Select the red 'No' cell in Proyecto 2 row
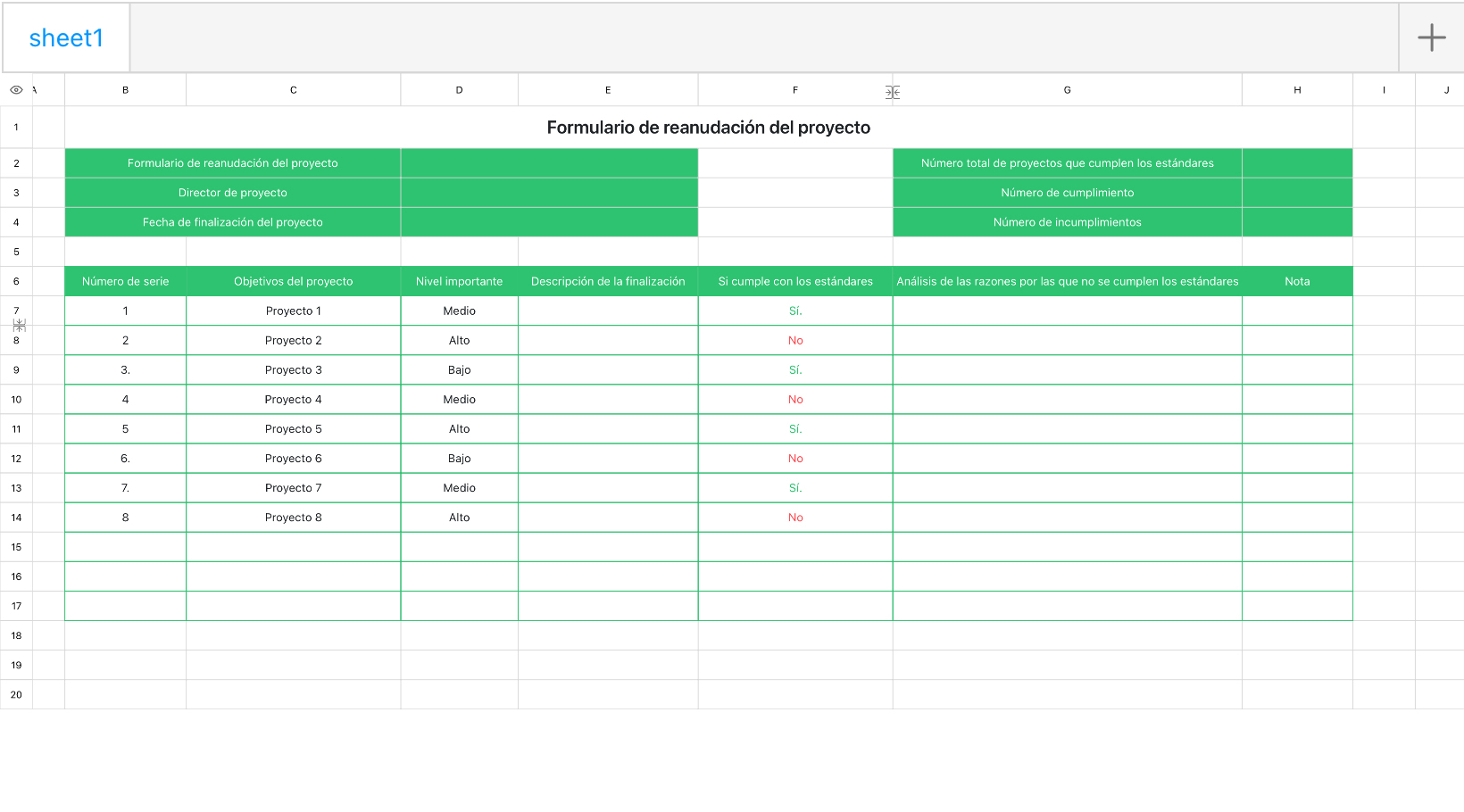 [x=795, y=340]
